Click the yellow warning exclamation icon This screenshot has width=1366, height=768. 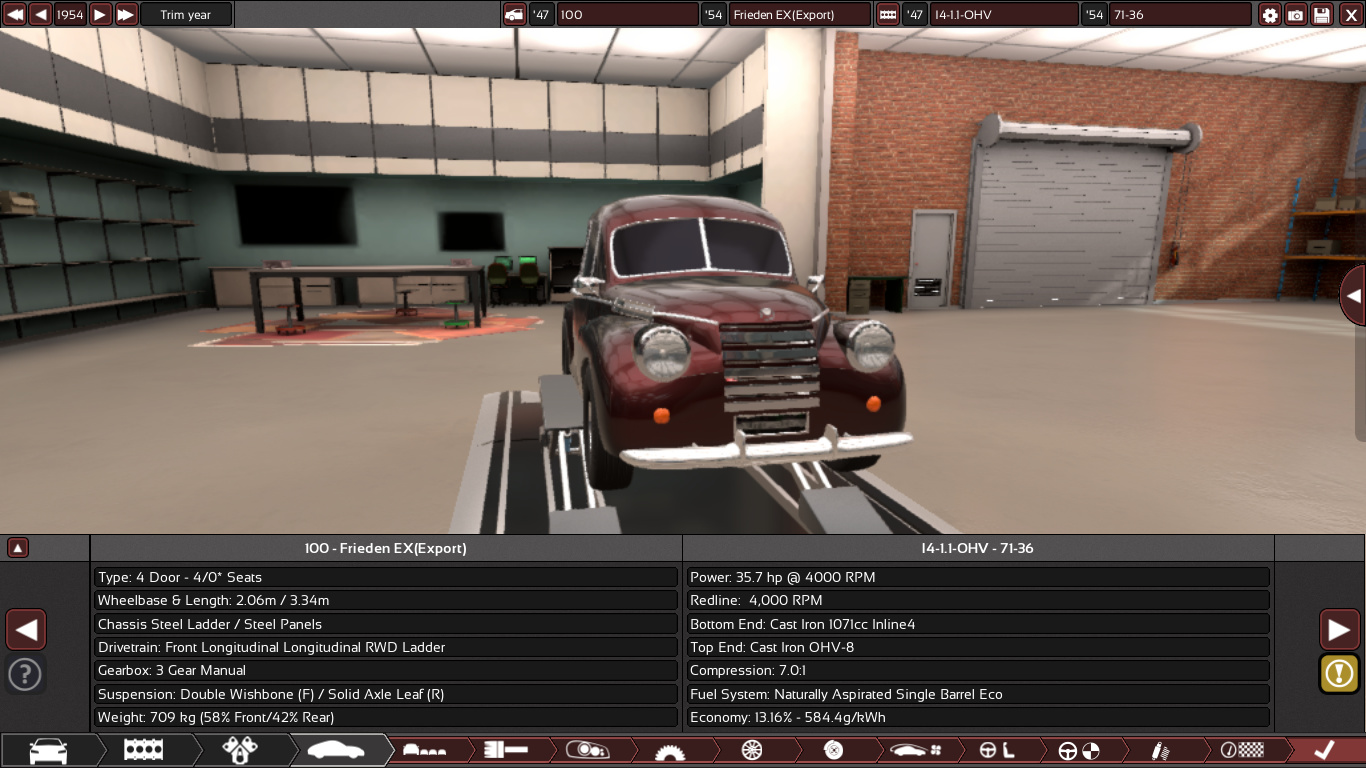pyautogui.click(x=1339, y=673)
